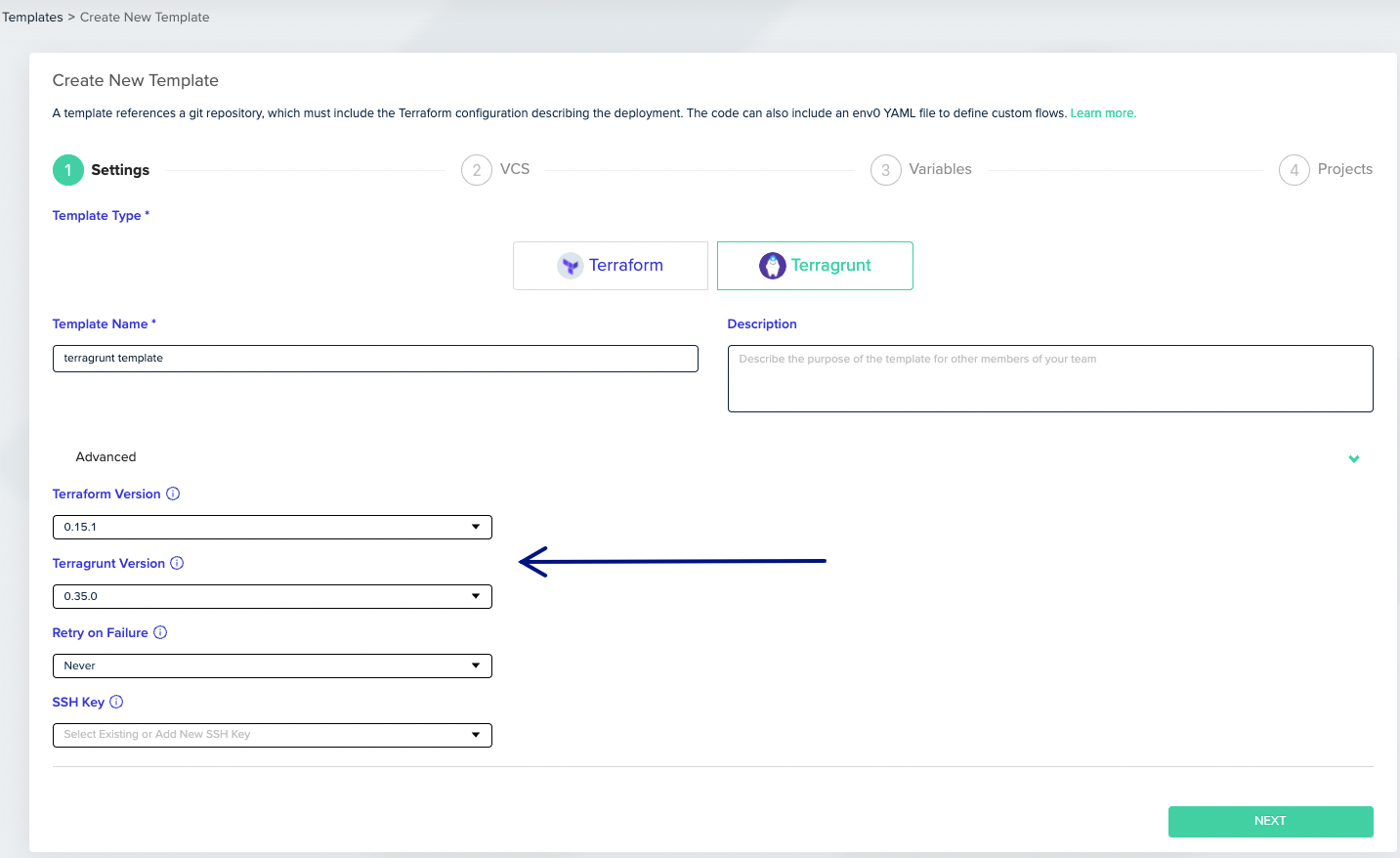Click the Retry on Failure label
This screenshot has height=858, width=1400.
tap(101, 632)
